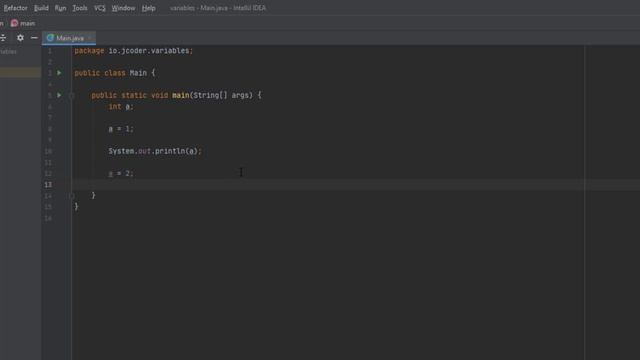Click the 'a = 1;' assignment

pos(121,129)
